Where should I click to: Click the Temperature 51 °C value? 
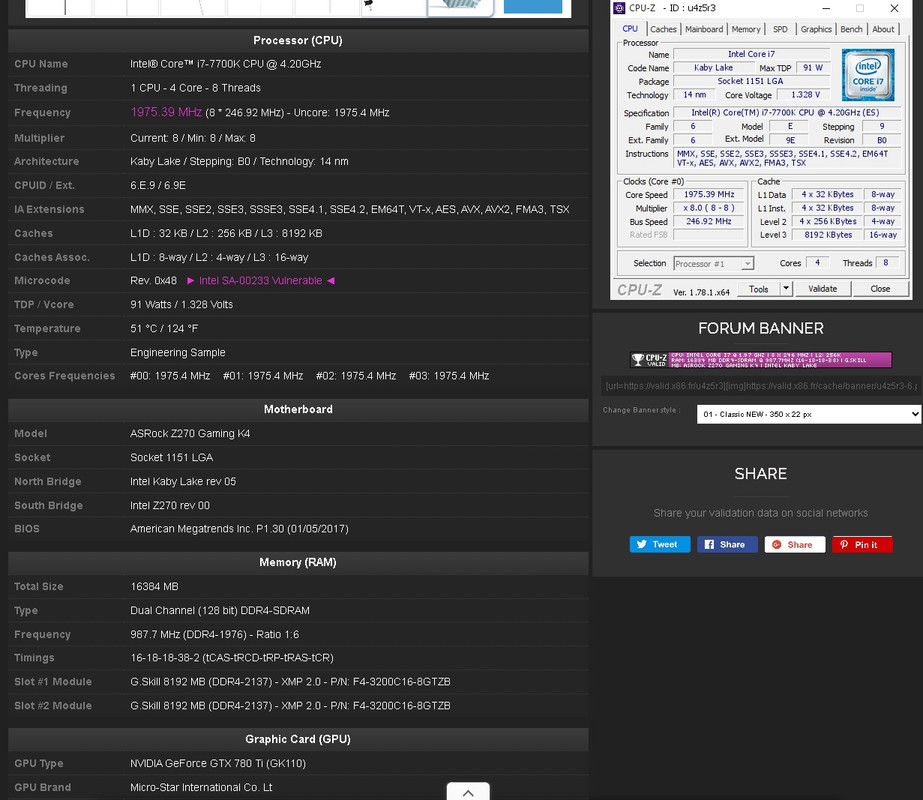click(x=164, y=328)
